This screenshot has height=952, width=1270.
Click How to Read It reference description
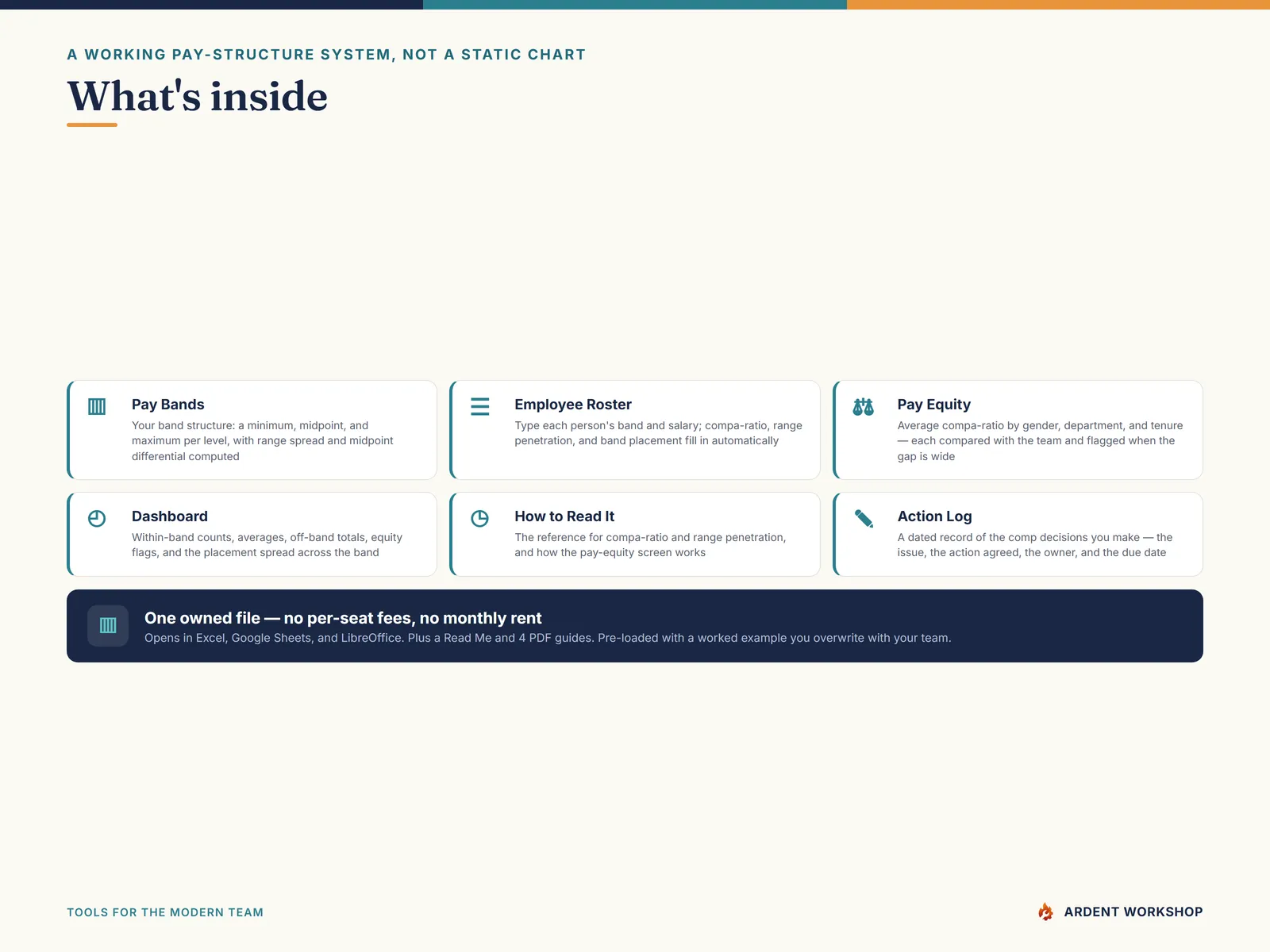(x=651, y=545)
